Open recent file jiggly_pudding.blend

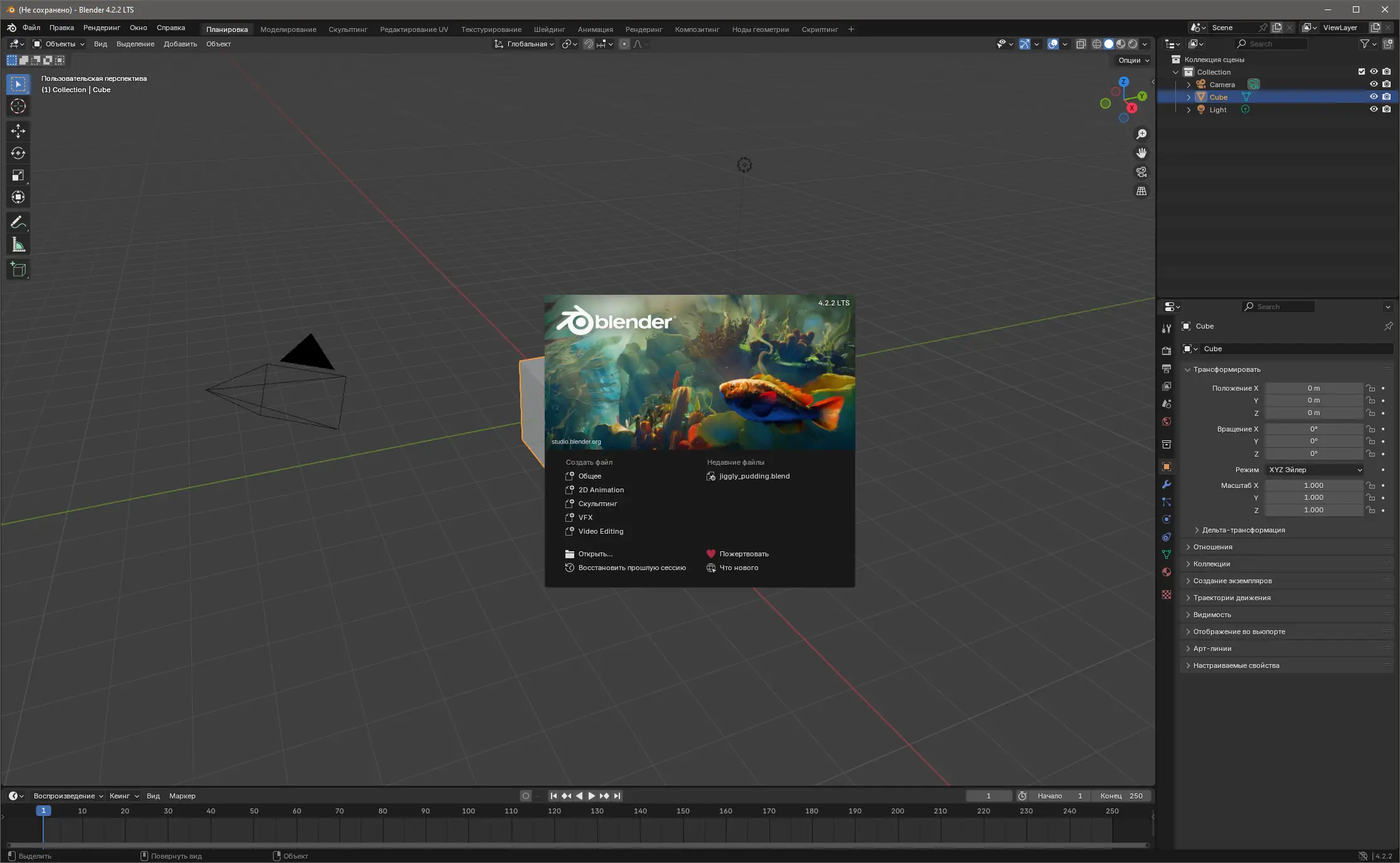point(754,476)
